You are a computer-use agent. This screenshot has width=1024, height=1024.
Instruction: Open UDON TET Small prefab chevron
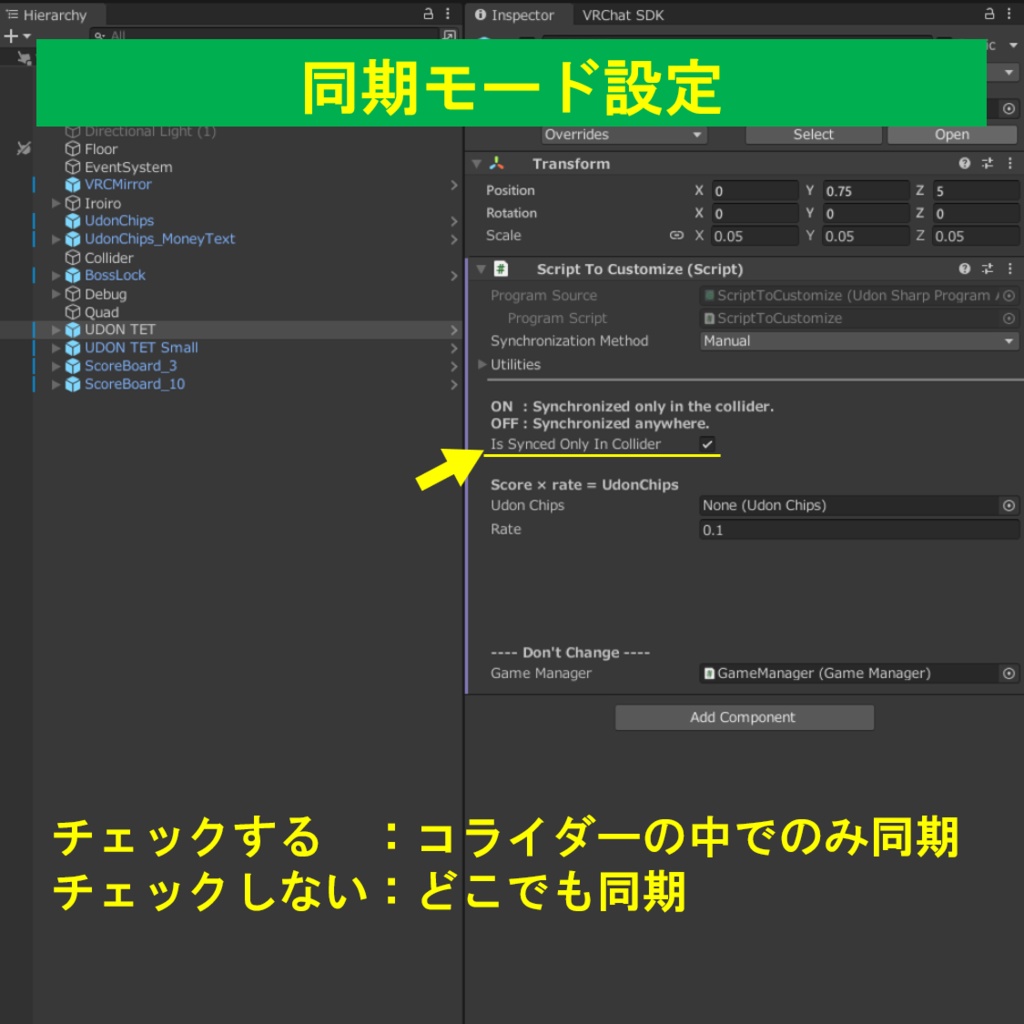click(x=454, y=348)
